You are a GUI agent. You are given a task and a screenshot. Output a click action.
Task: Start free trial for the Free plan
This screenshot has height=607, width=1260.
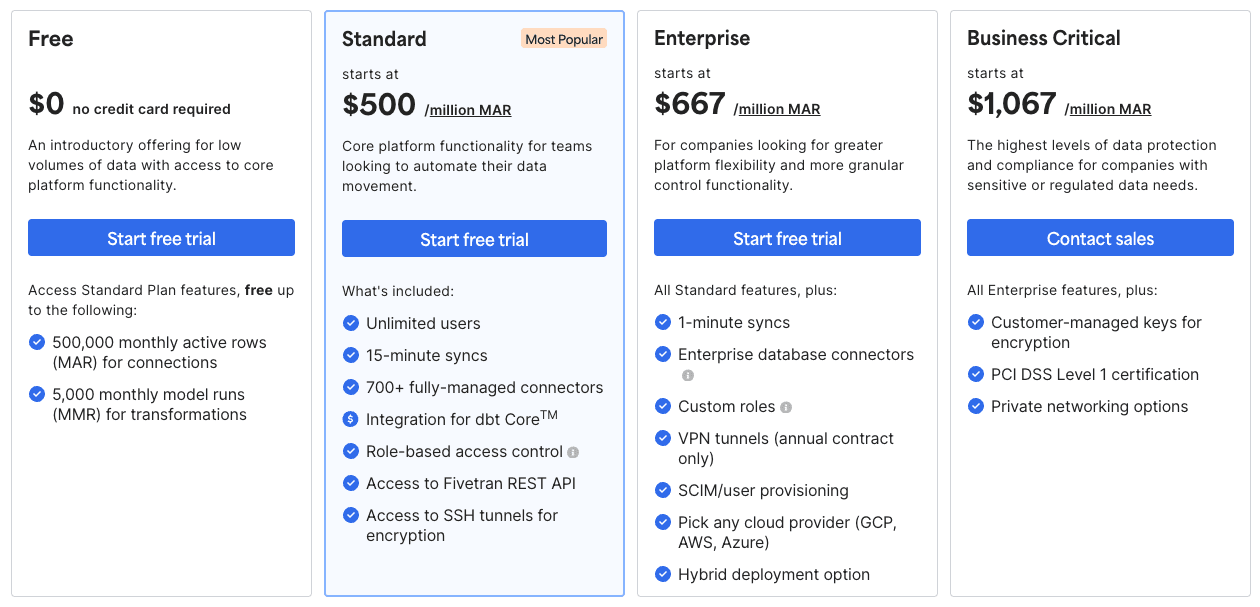161,238
